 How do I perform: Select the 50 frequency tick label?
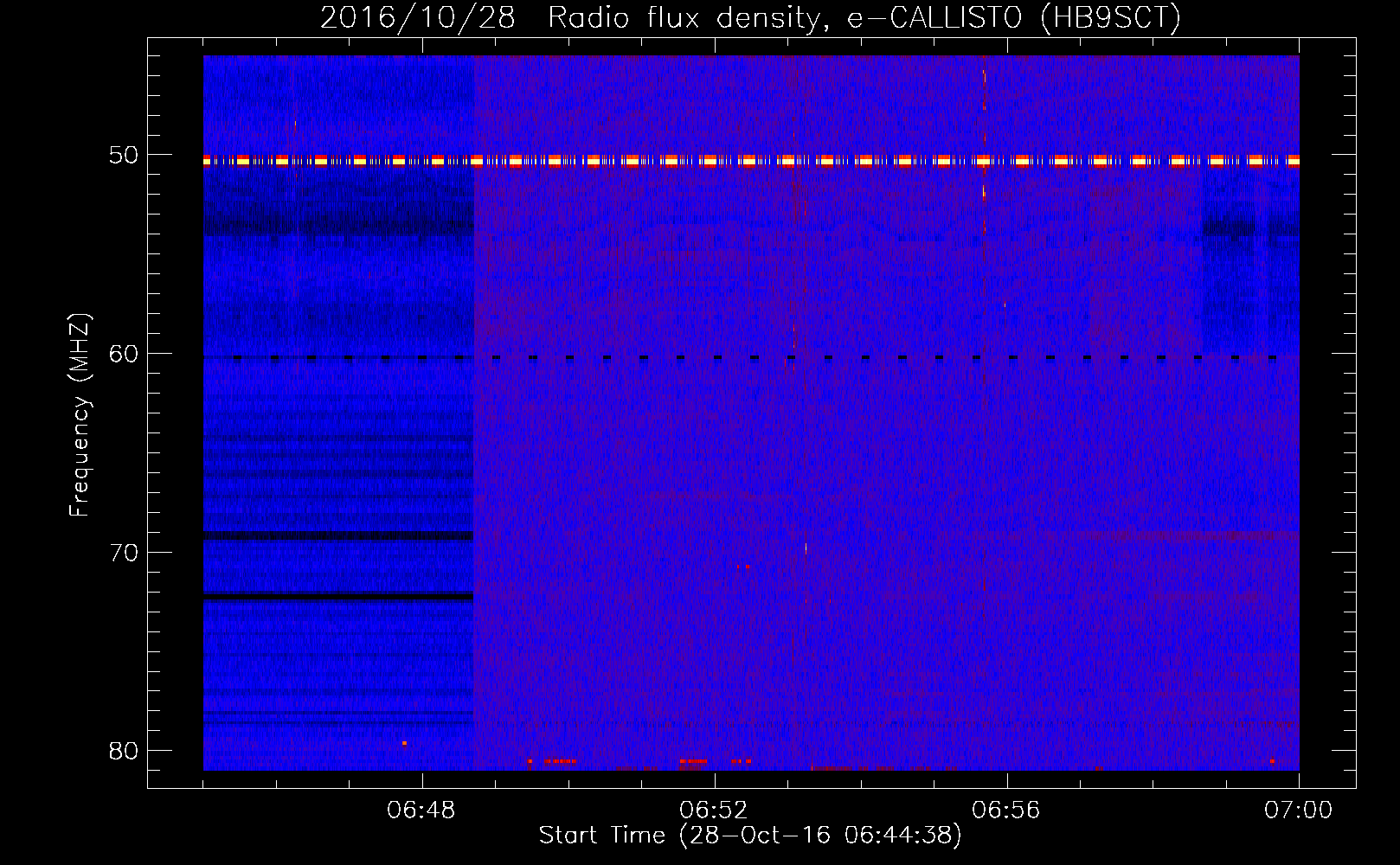(x=124, y=156)
